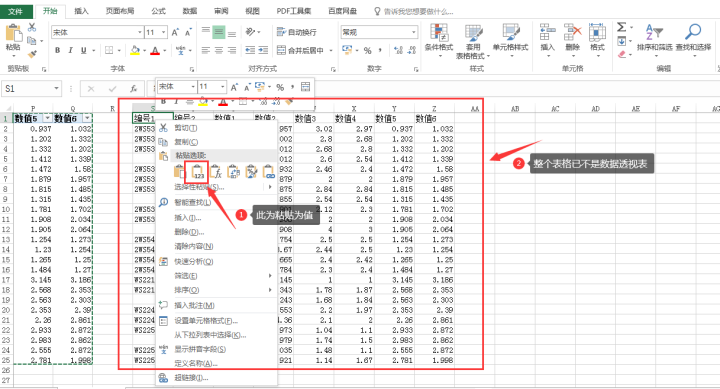Click the Cut scissors icon in ribbon
This screenshot has width=720, height=389.
coord(32,28)
